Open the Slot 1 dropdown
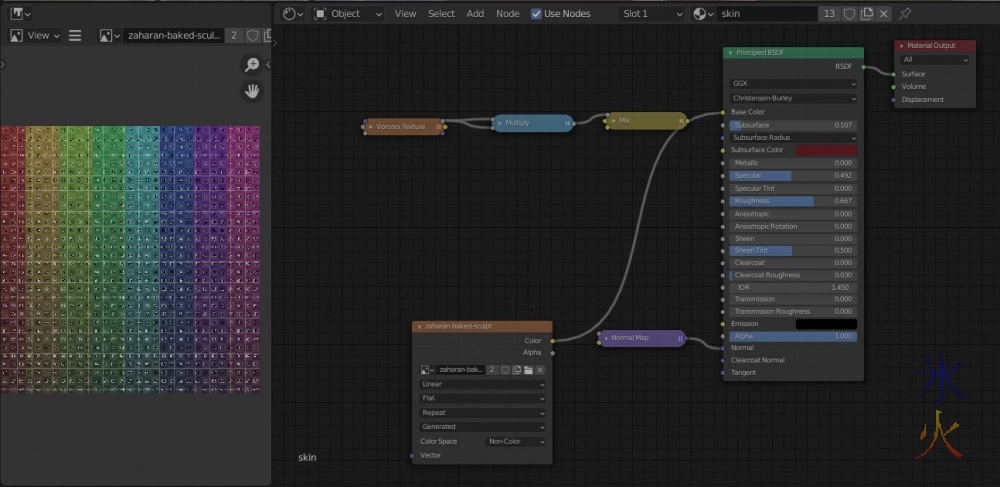The height and width of the screenshot is (487, 1000). coord(648,14)
